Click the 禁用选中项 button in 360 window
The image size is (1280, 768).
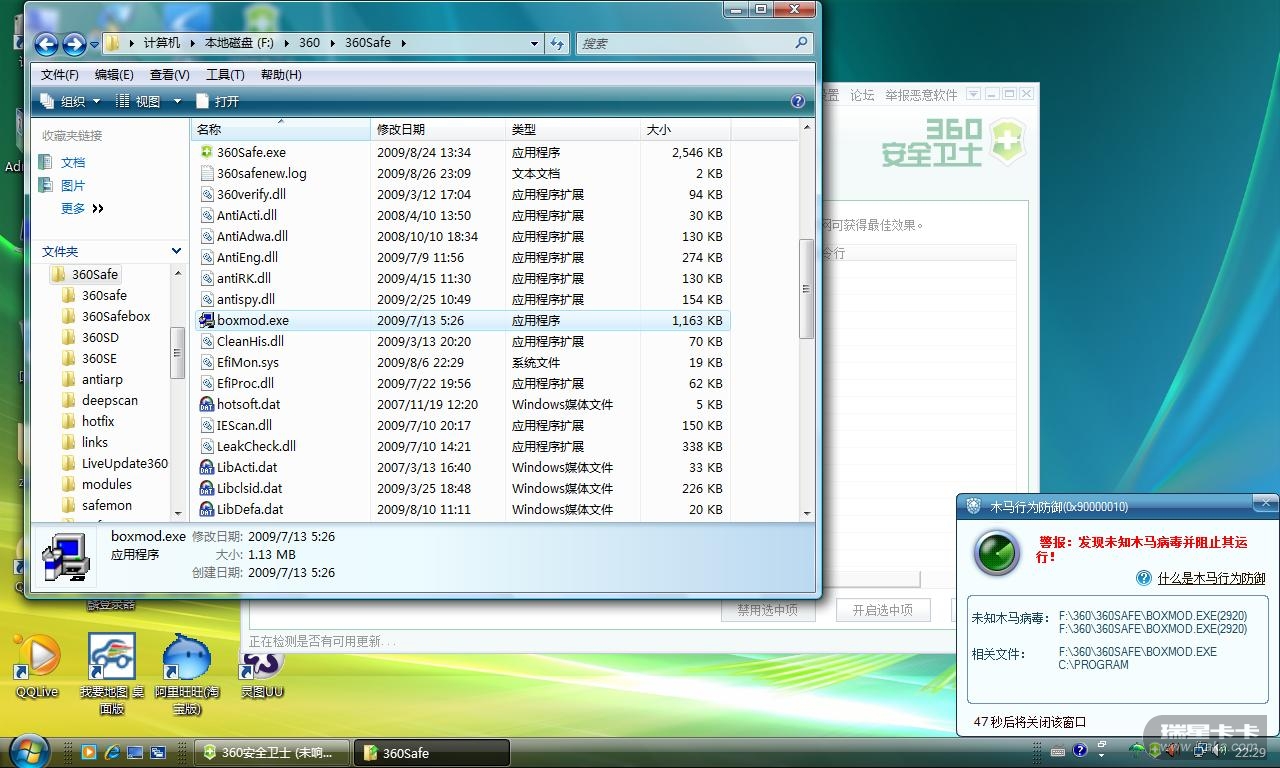coord(767,610)
